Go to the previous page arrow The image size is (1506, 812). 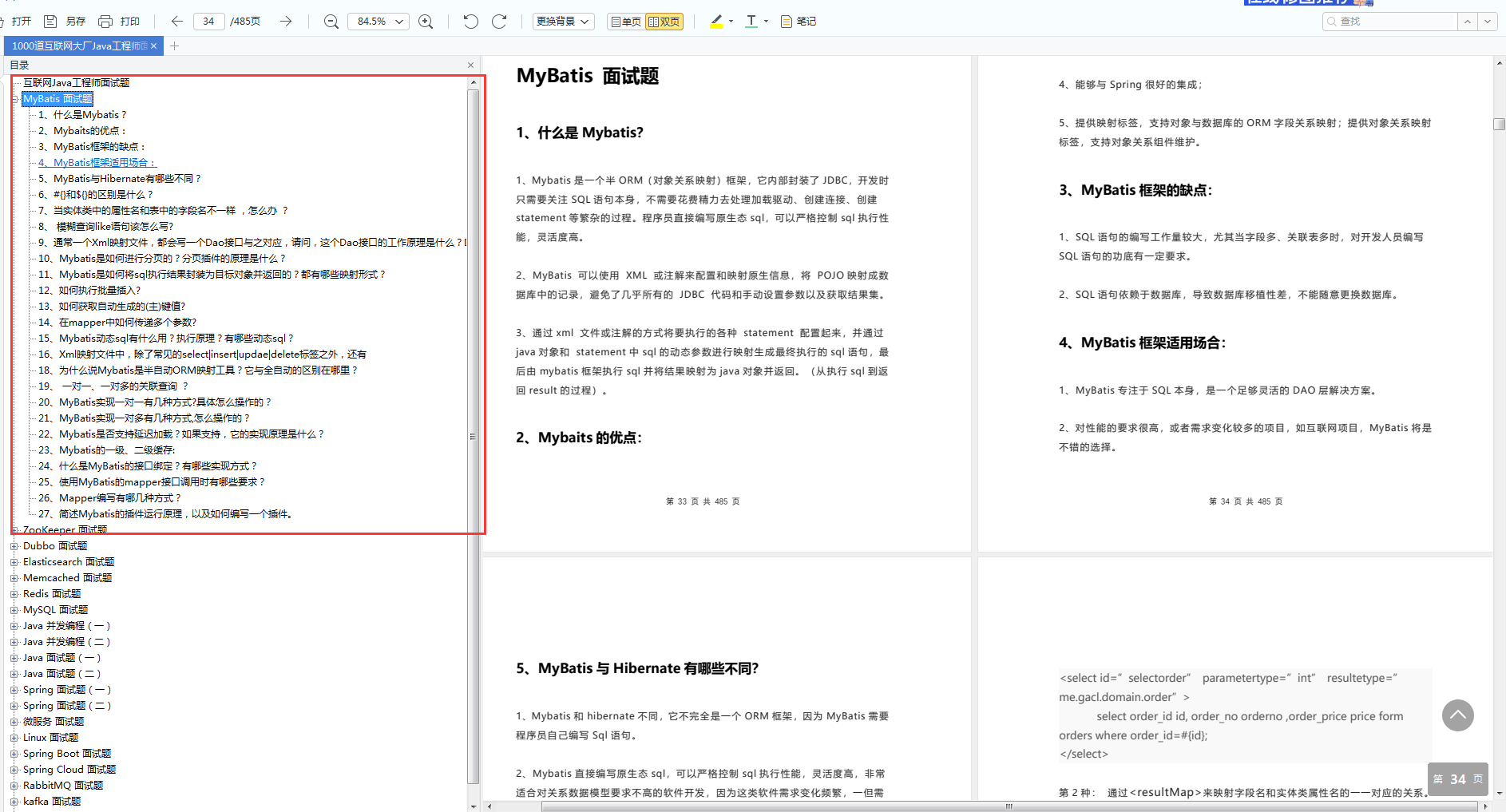[177, 22]
